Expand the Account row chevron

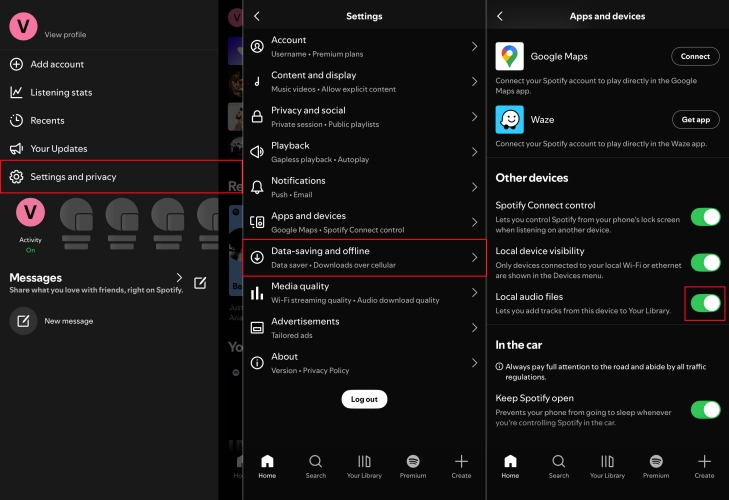click(x=474, y=47)
